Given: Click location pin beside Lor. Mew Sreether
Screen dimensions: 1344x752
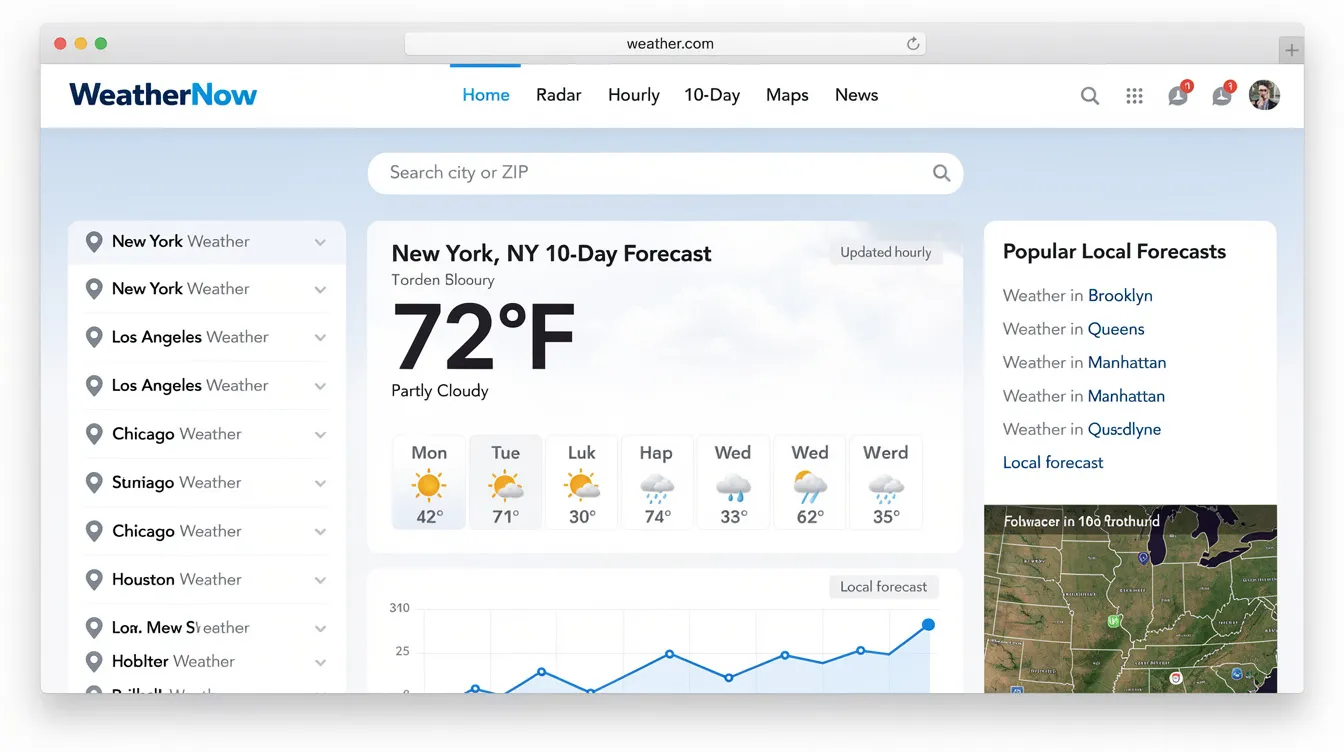Looking at the screenshot, I should pos(94,628).
